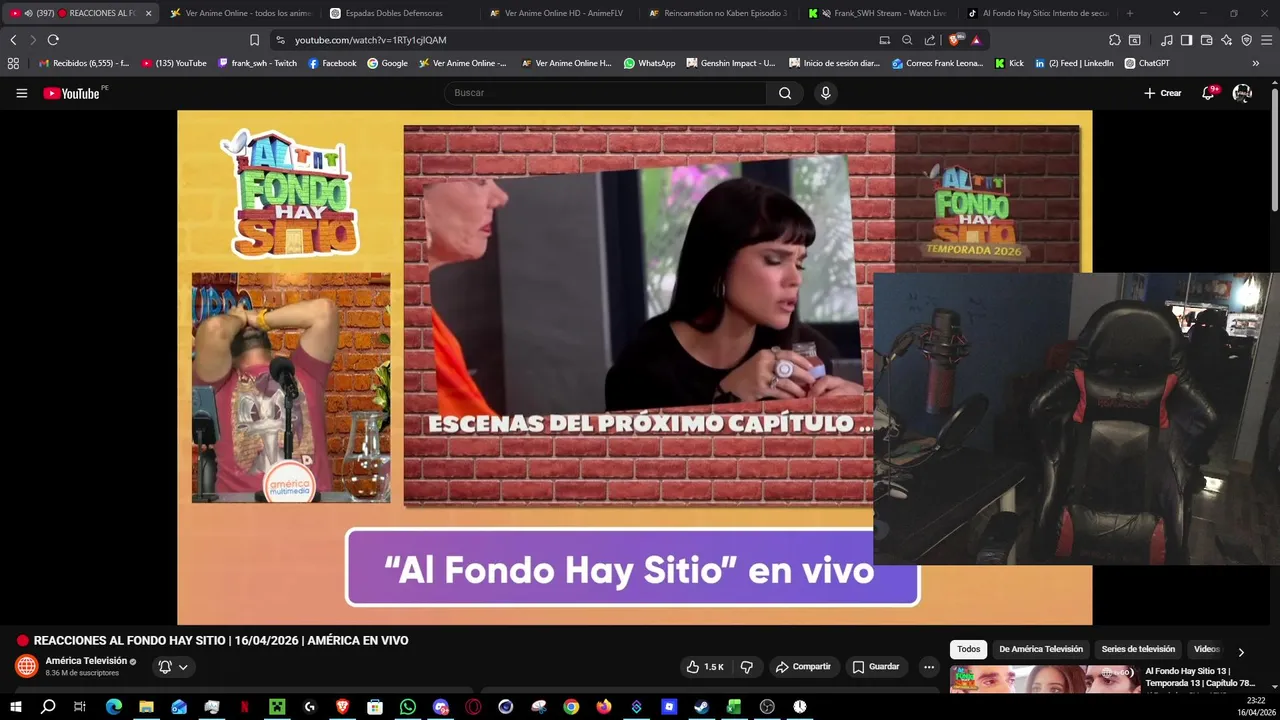Click the Buscar search input field
Image resolution: width=1280 pixels, height=720 pixels.
coord(605,93)
